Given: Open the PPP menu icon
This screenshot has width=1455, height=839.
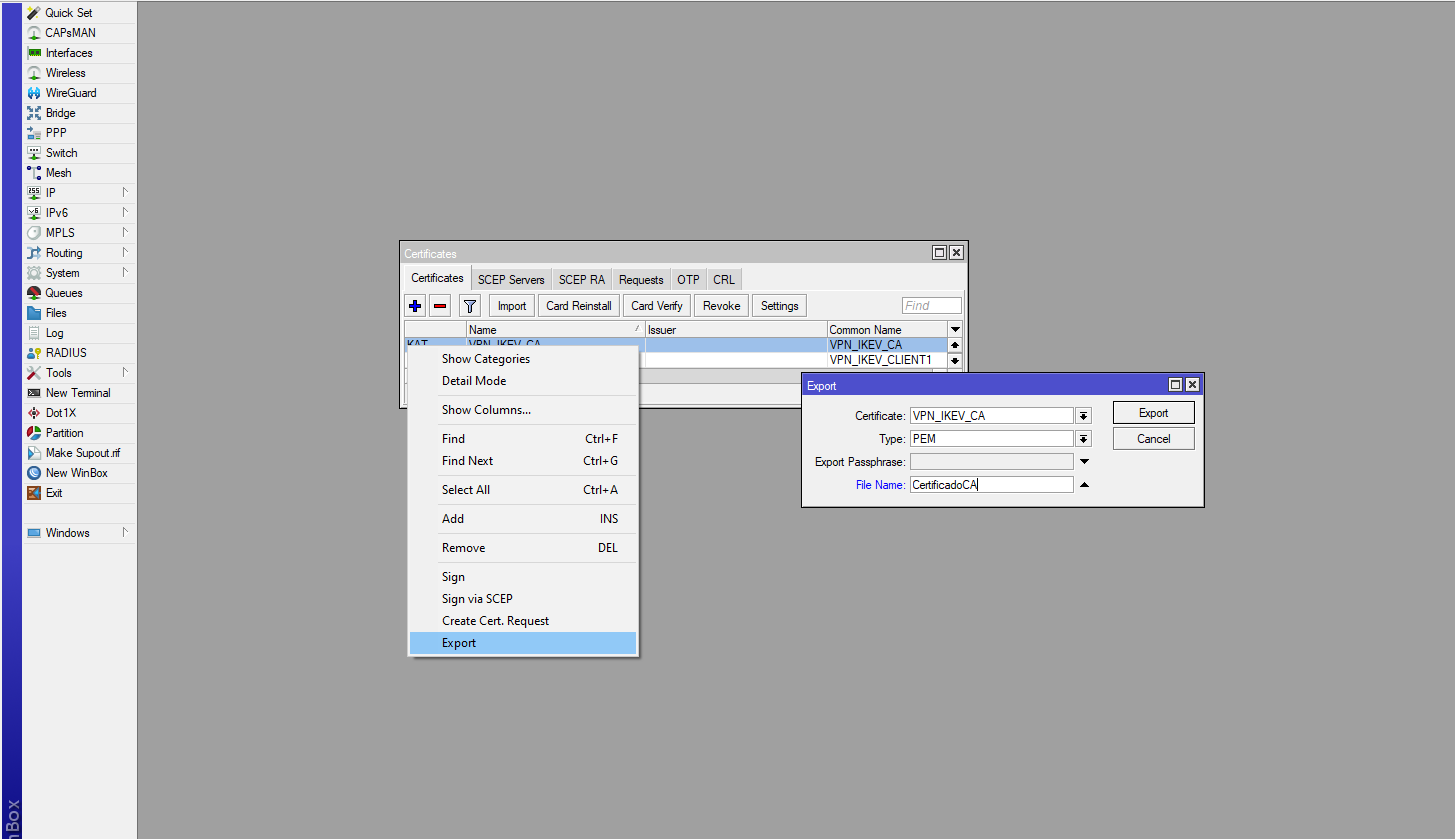Looking at the screenshot, I should point(34,133).
